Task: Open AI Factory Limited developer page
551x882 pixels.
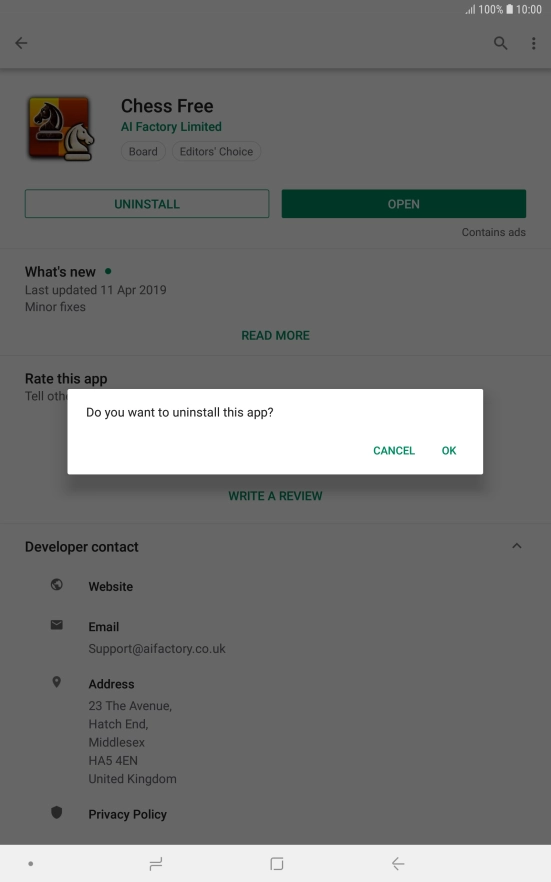Action: coord(171,127)
